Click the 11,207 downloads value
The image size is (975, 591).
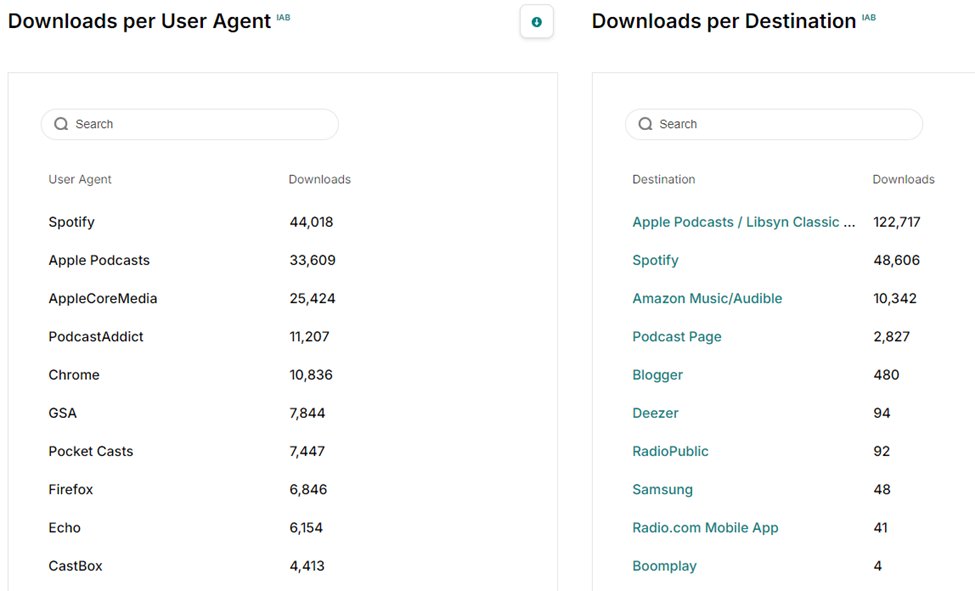click(309, 337)
